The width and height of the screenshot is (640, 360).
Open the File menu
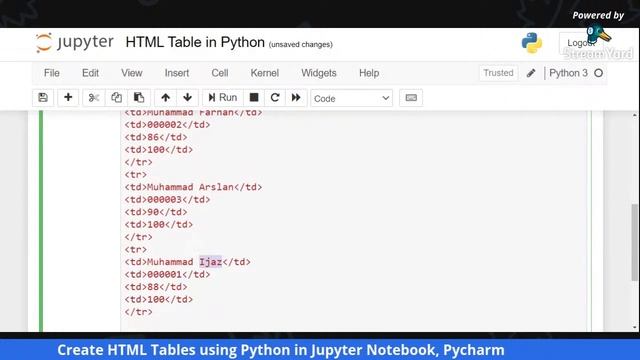[52, 73]
